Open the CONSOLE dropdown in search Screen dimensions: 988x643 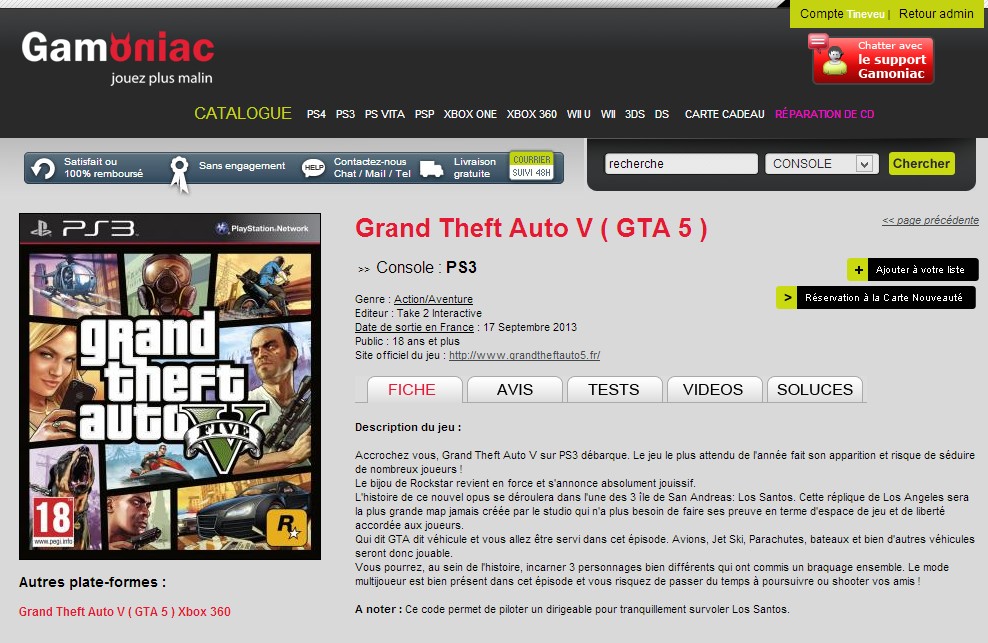822,164
